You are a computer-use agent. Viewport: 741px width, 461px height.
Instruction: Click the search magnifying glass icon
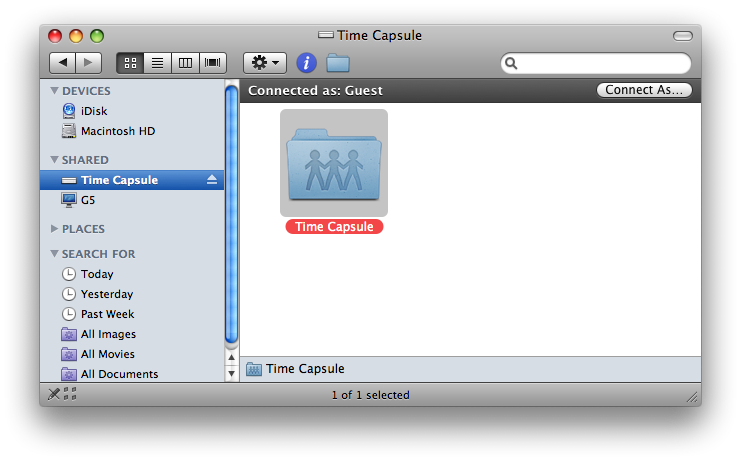(511, 63)
